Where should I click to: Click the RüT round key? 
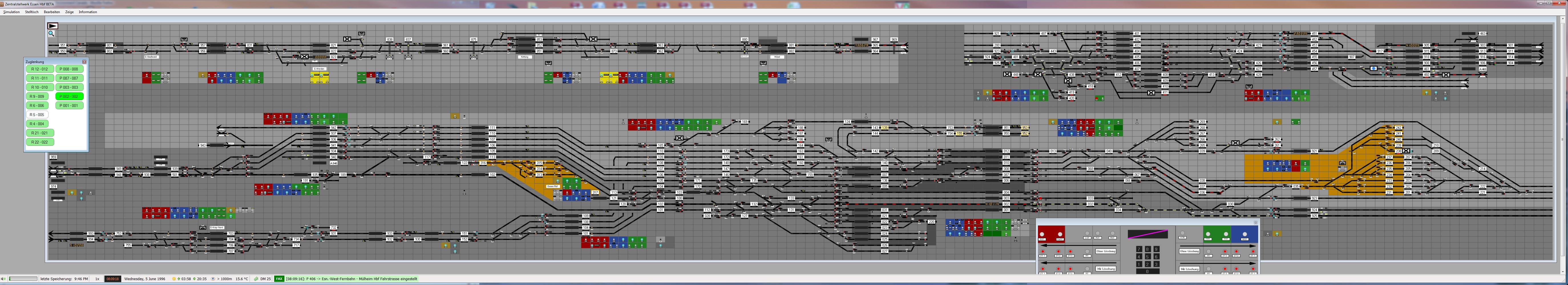(1098, 233)
